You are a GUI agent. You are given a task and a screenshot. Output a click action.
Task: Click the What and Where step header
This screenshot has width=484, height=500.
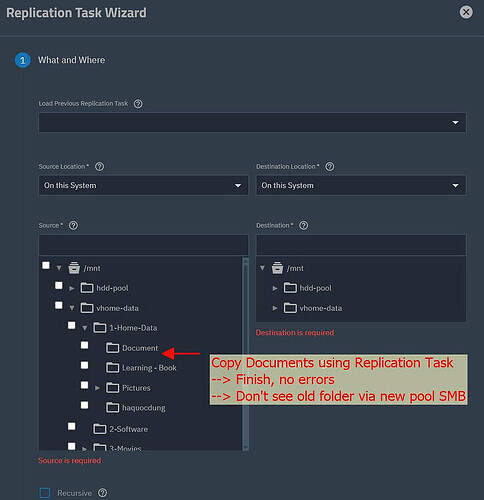tap(71, 60)
